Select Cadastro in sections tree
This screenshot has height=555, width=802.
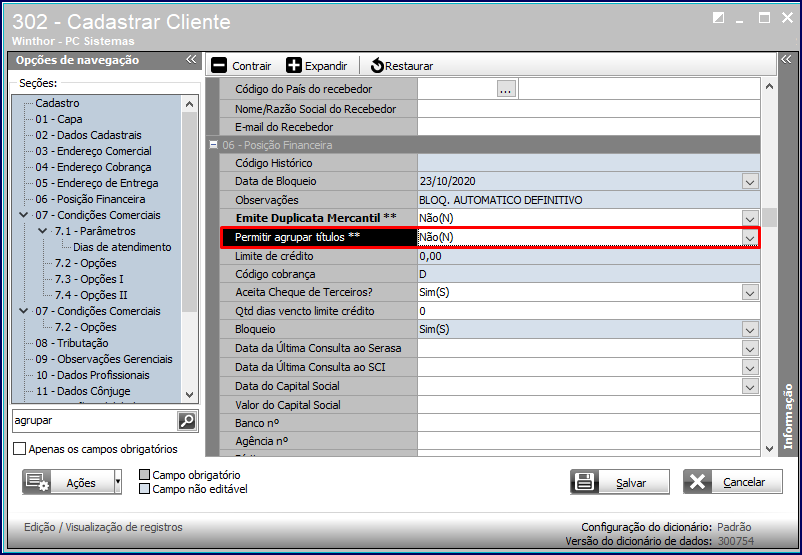(x=57, y=103)
